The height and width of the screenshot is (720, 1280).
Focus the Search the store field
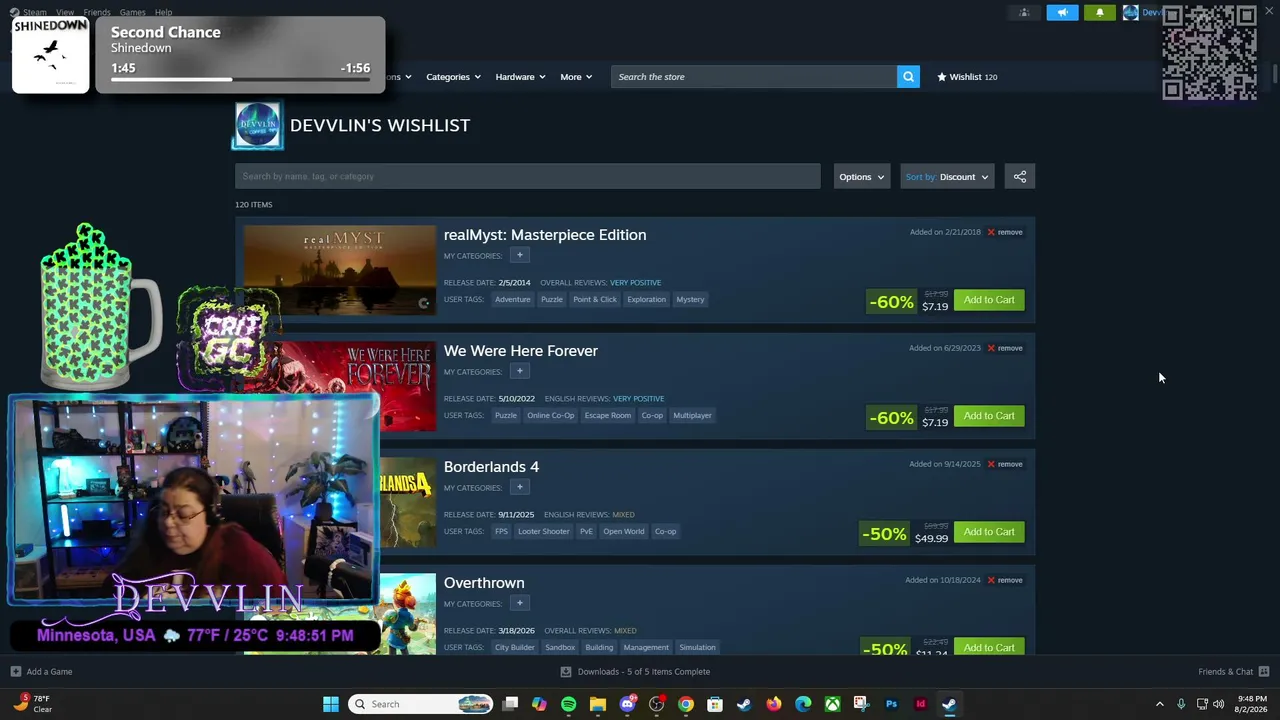click(754, 77)
